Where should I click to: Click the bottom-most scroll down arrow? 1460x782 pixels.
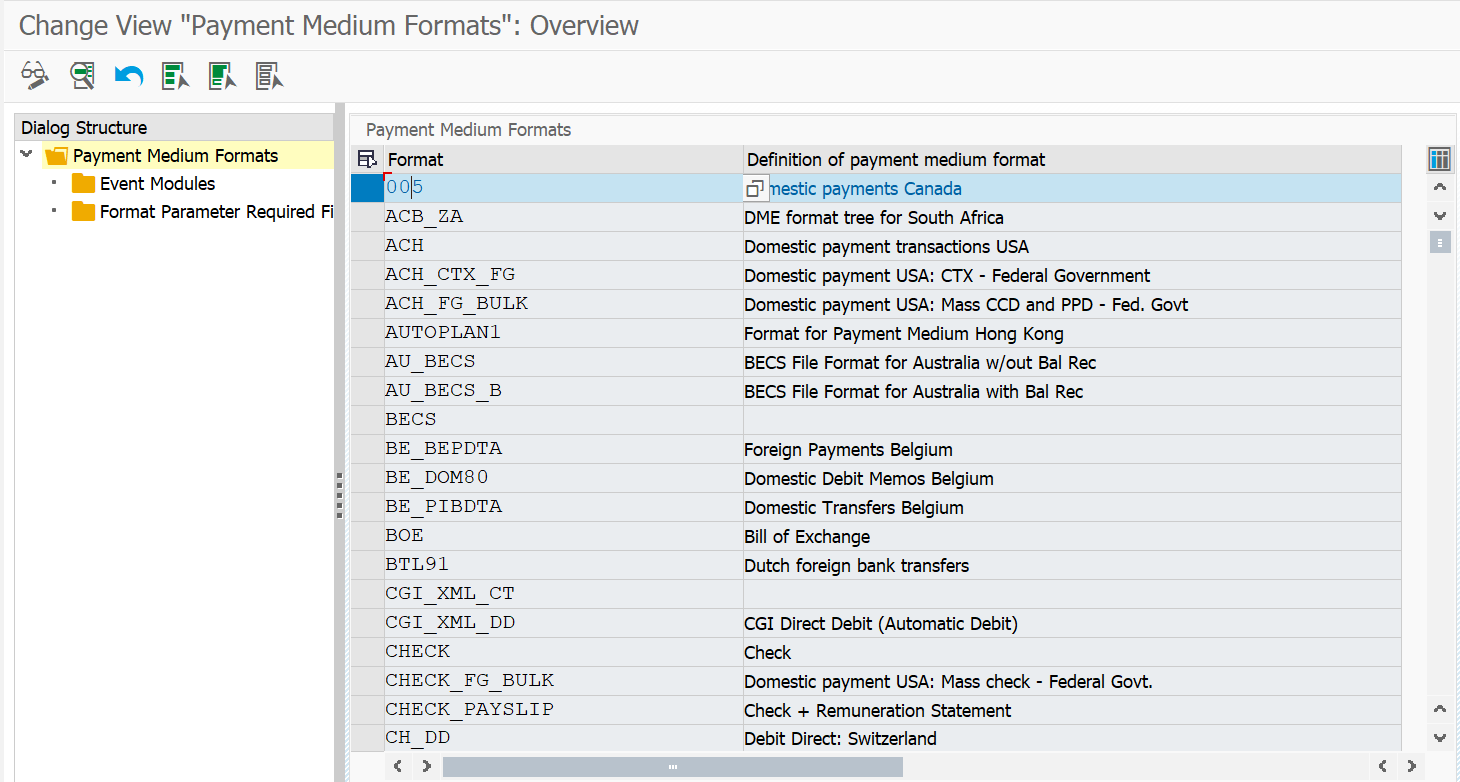pos(1439,738)
